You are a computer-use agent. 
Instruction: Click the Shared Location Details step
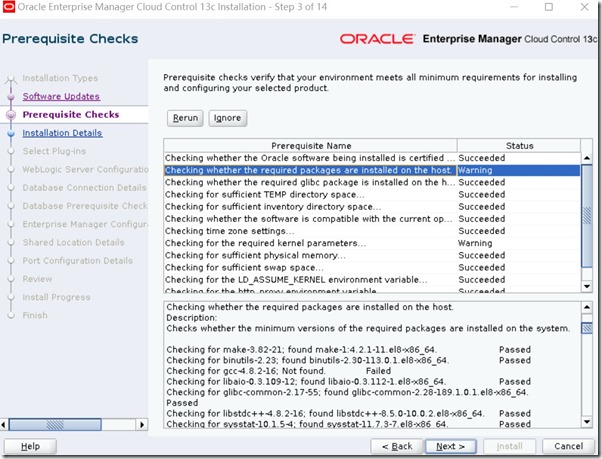(x=73, y=243)
